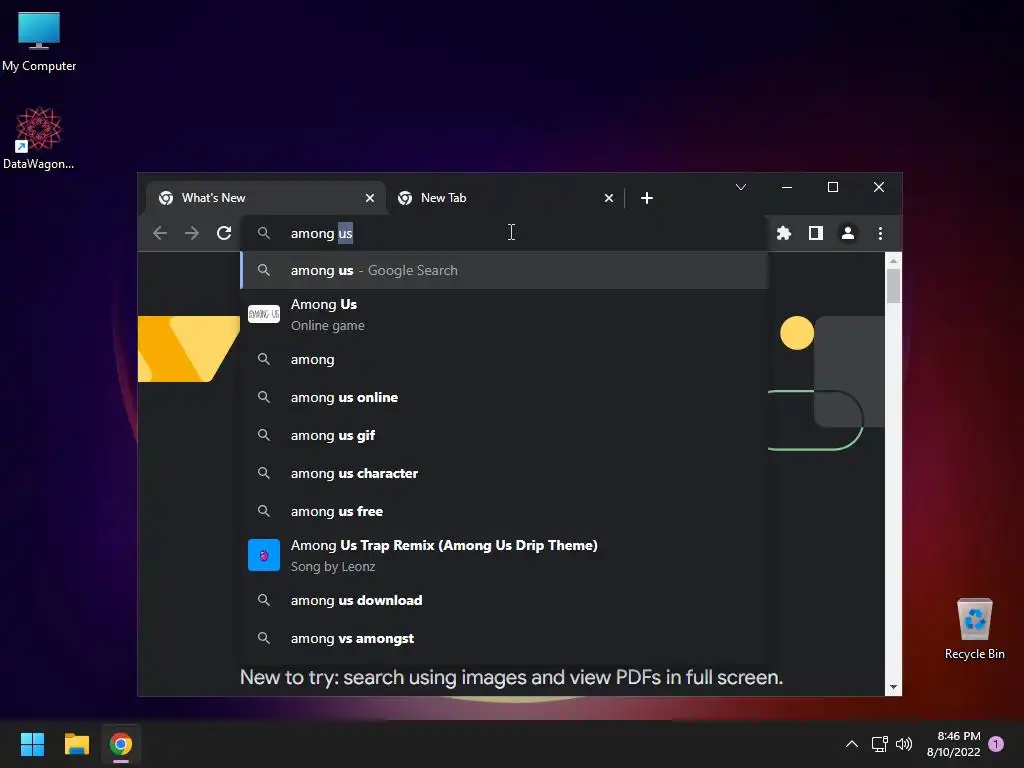
Task: Click the Chrome taskbar icon
Action: point(121,744)
